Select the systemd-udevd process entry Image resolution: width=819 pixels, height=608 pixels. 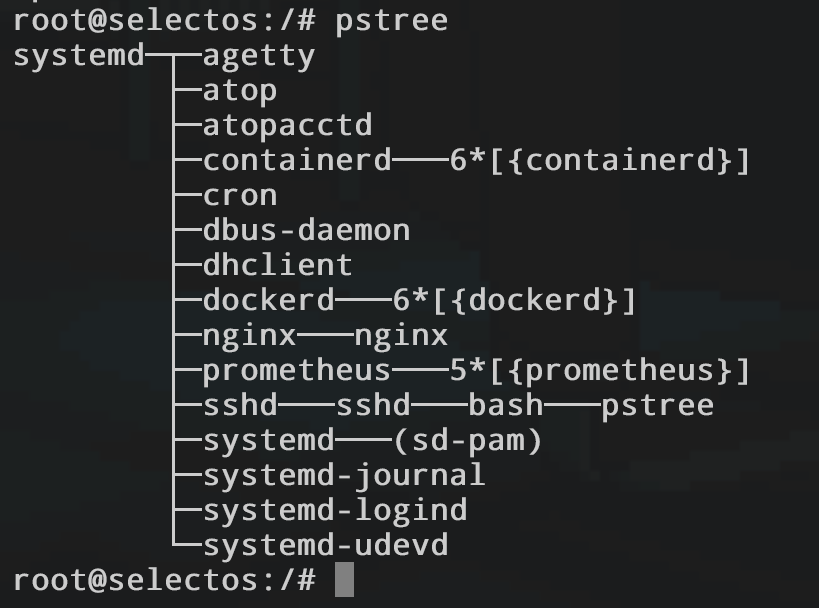click(325, 546)
